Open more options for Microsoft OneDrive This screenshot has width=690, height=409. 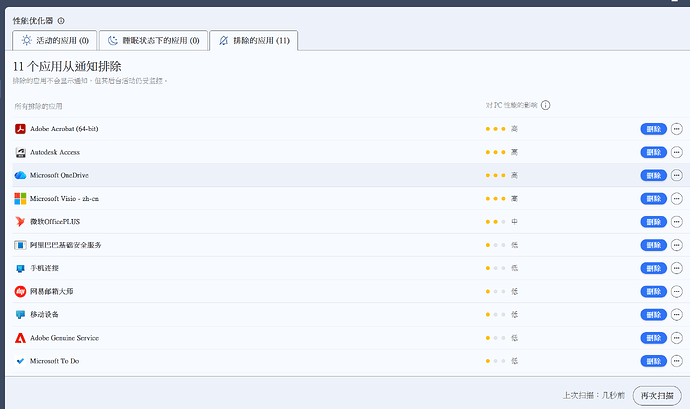click(676, 175)
